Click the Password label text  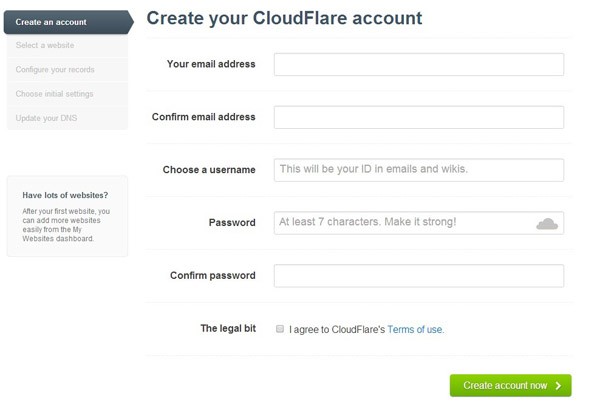(232, 222)
